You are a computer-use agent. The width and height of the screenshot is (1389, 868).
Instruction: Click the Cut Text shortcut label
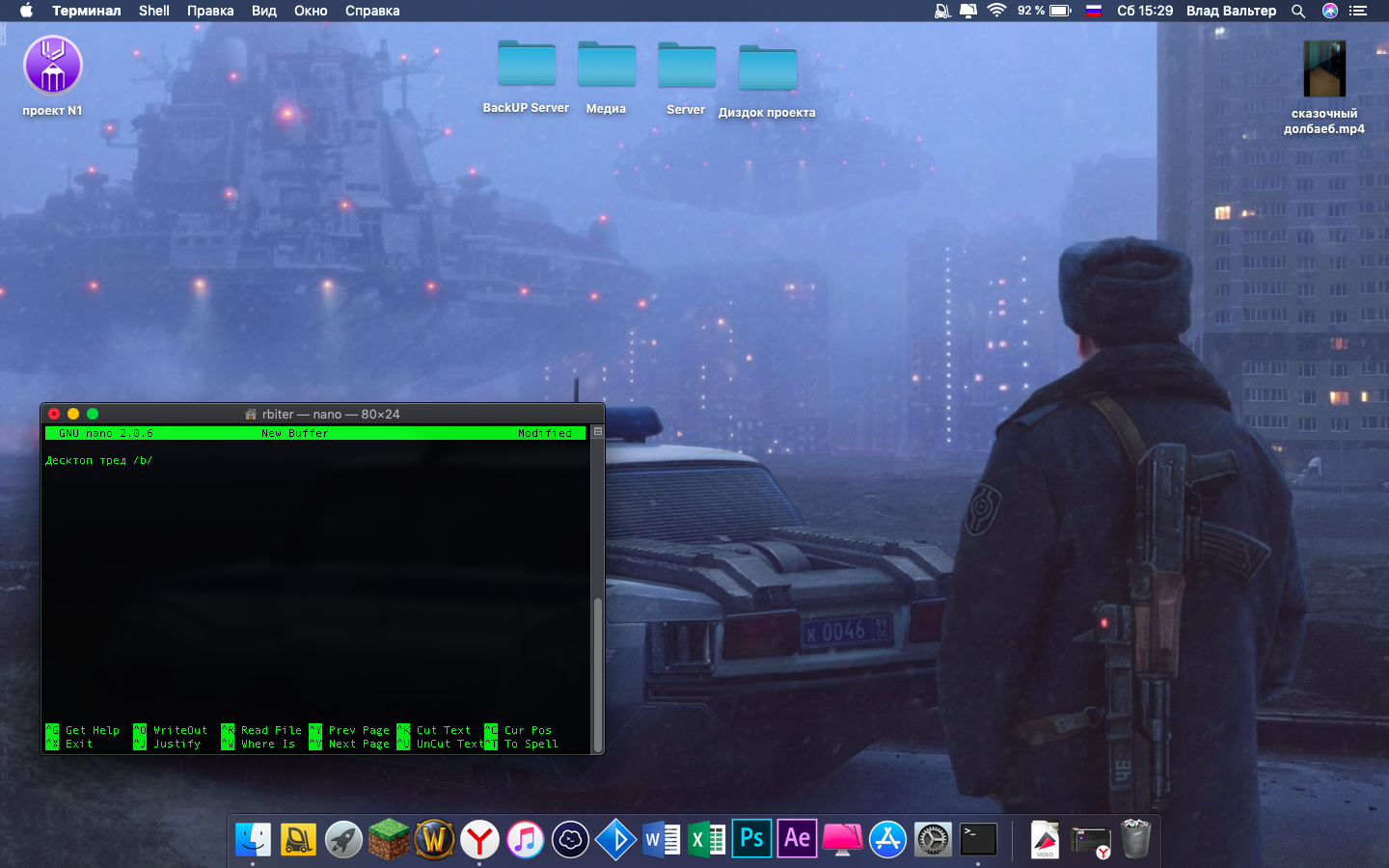pyautogui.click(x=444, y=730)
